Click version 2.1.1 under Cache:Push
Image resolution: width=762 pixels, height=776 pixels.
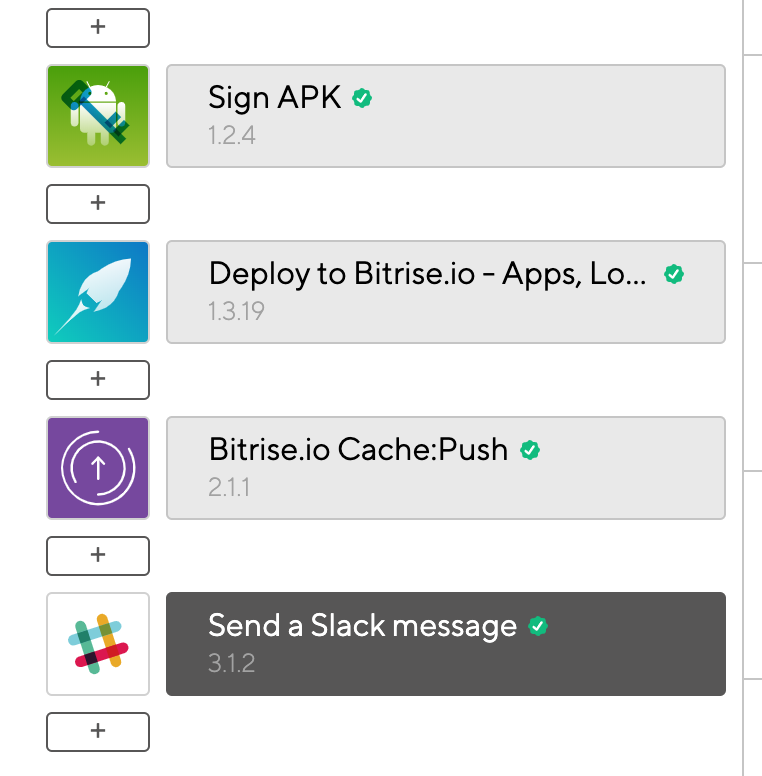[229, 487]
